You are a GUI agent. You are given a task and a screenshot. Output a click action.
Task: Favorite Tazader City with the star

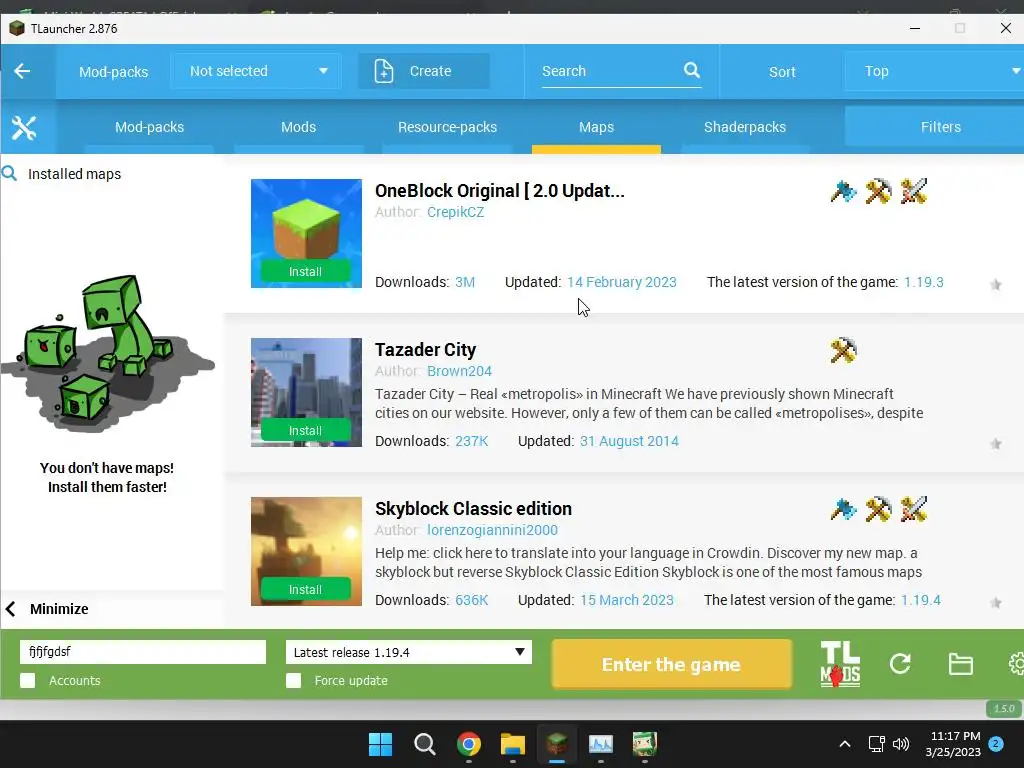[x=995, y=443]
